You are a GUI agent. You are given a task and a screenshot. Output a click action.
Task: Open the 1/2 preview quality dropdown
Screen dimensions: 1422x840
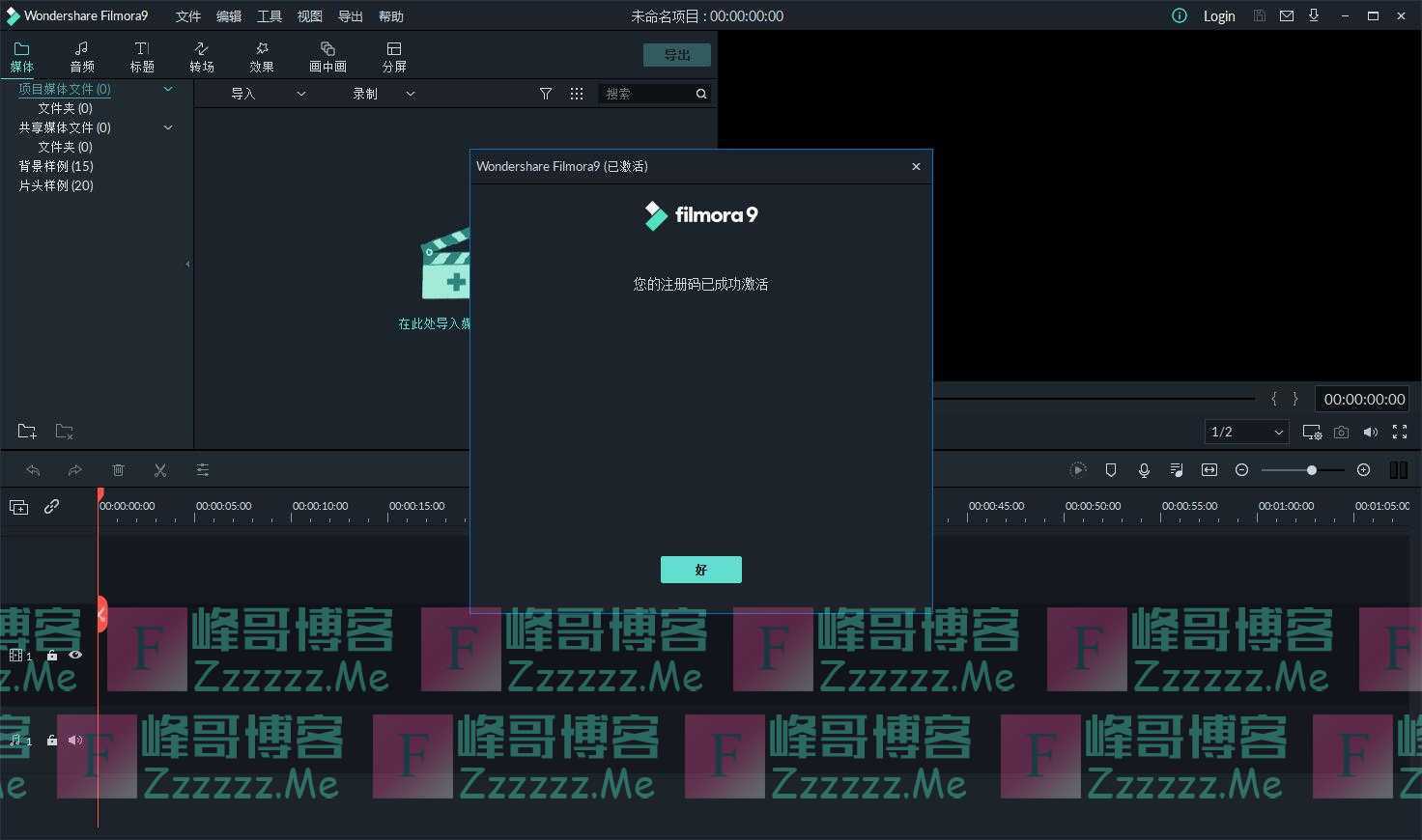[x=1246, y=432]
